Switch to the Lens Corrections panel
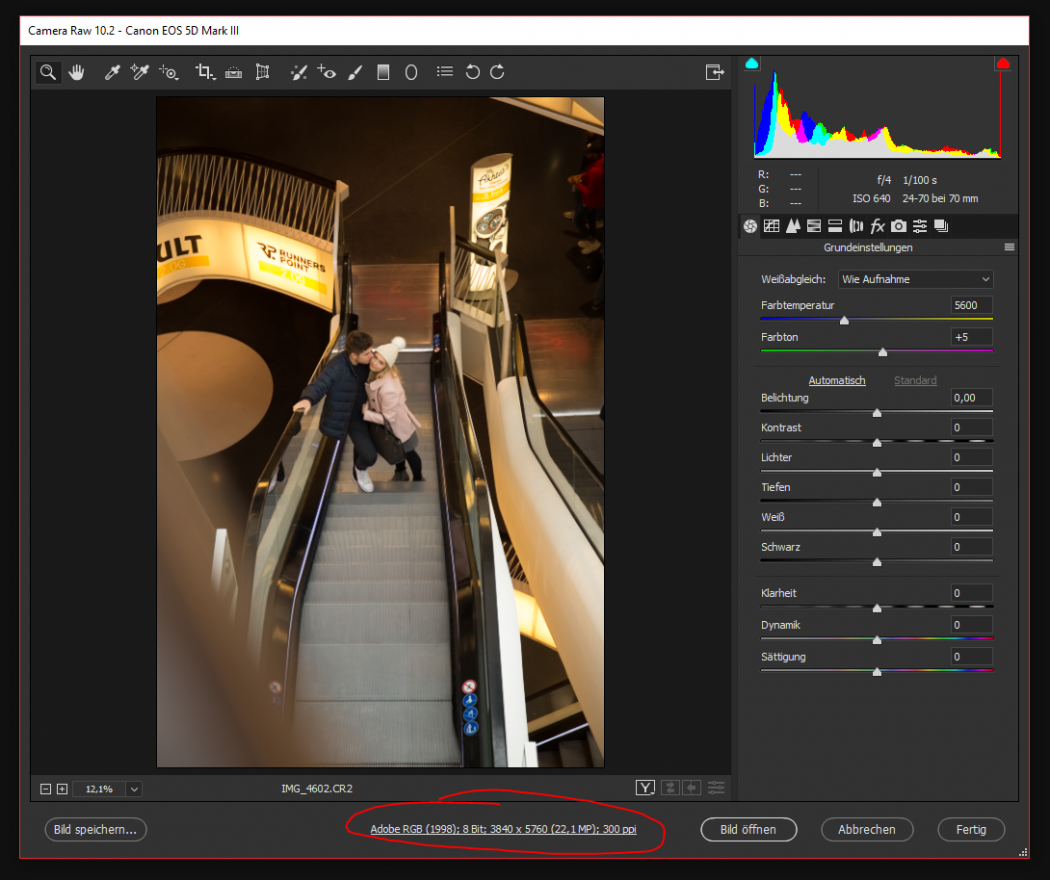 click(x=856, y=226)
